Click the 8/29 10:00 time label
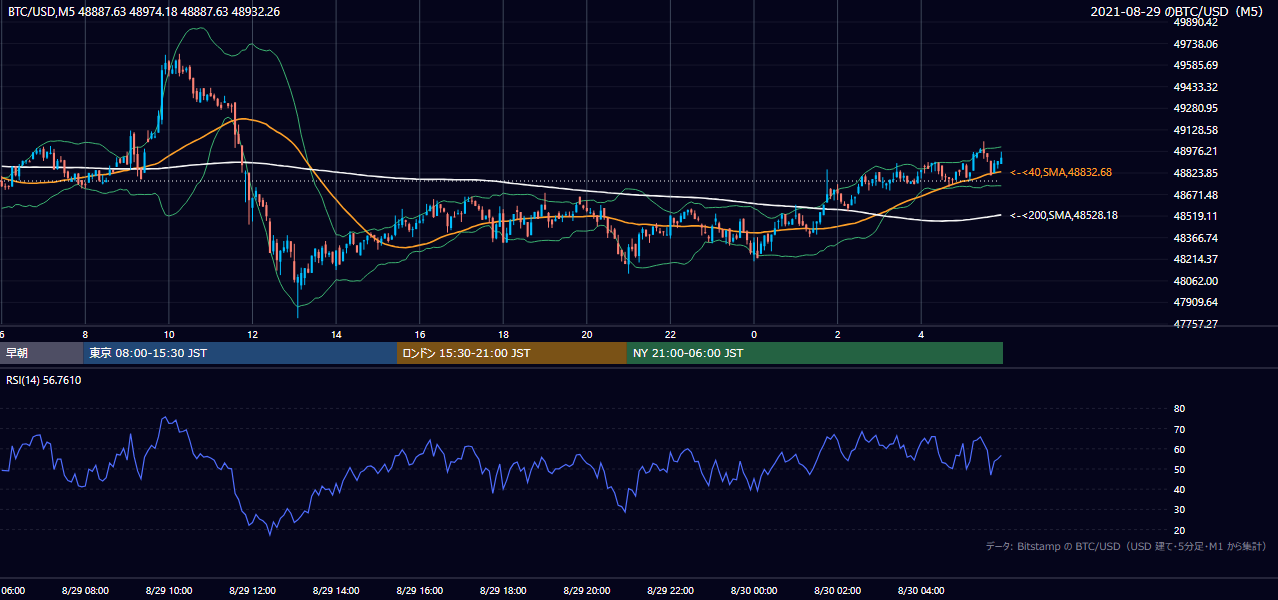Viewport: 1278px width, 600px height. [169, 591]
